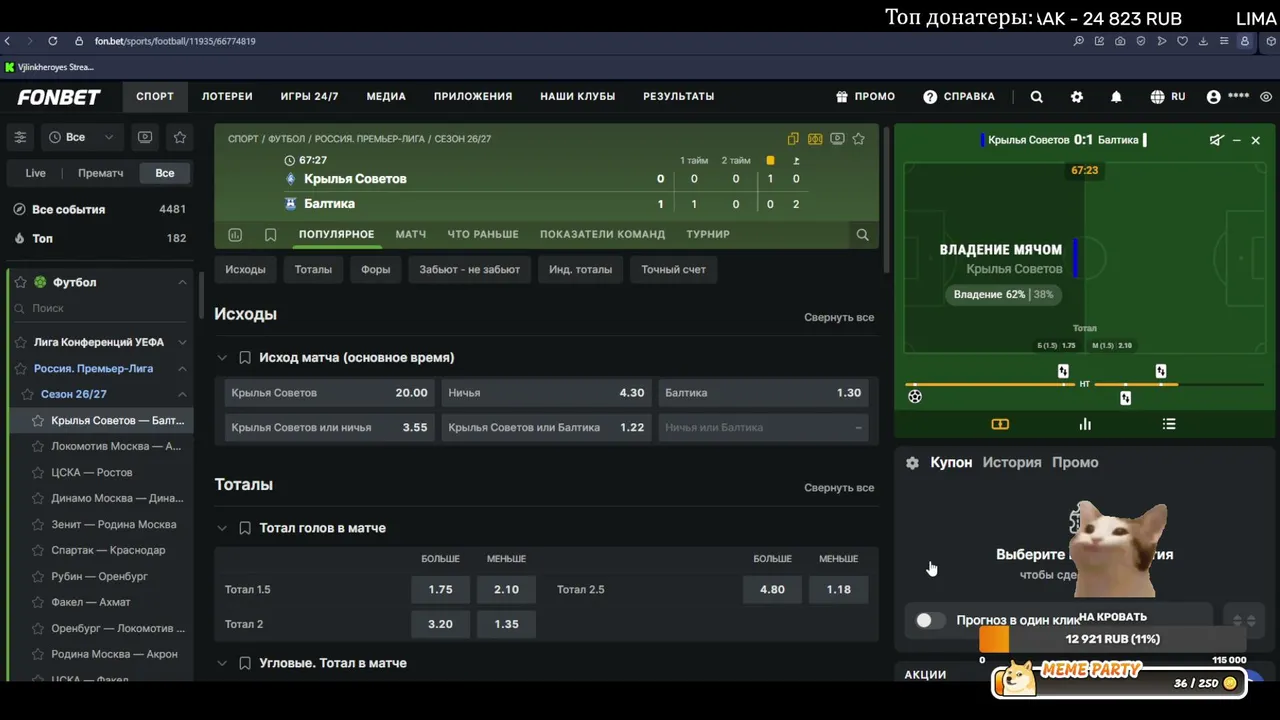Click the bookmark icon left of ПОПУЛЯРНОЕ

pyautogui.click(x=270, y=235)
